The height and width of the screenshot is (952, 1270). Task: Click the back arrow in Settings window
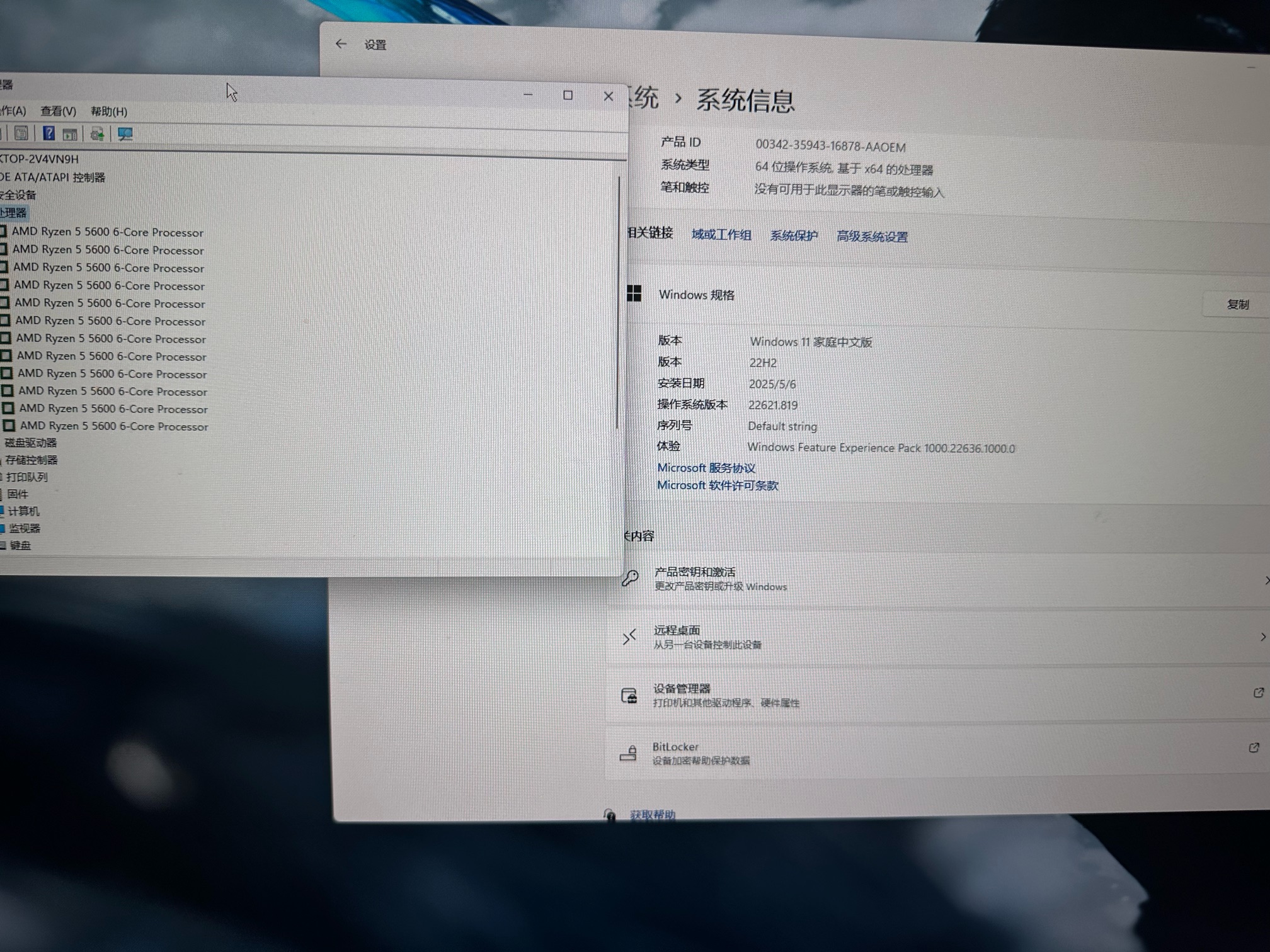[x=341, y=43]
